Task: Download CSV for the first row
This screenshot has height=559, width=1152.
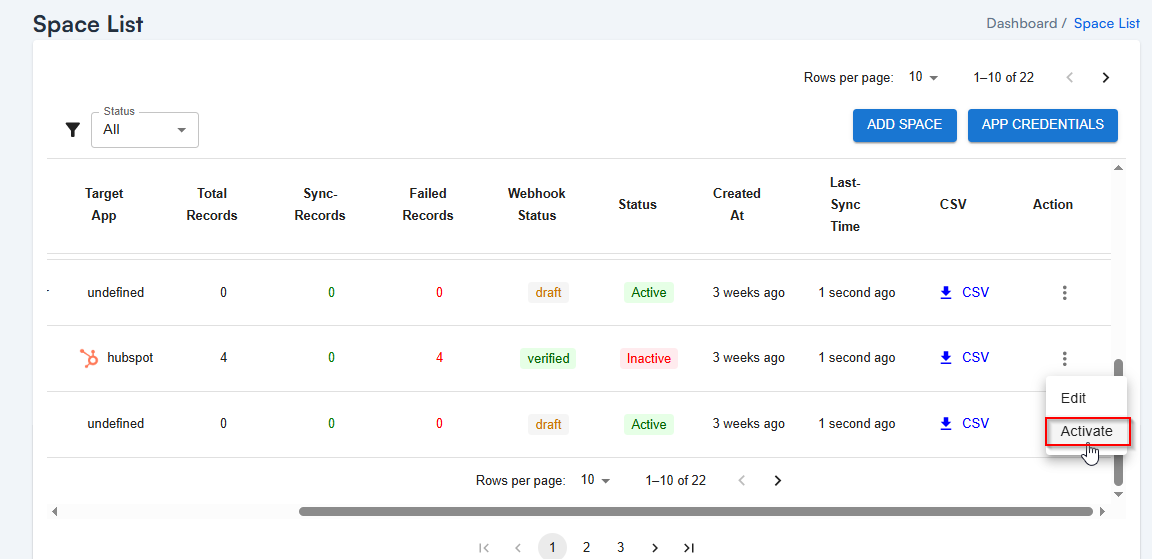Action: pyautogui.click(x=964, y=293)
